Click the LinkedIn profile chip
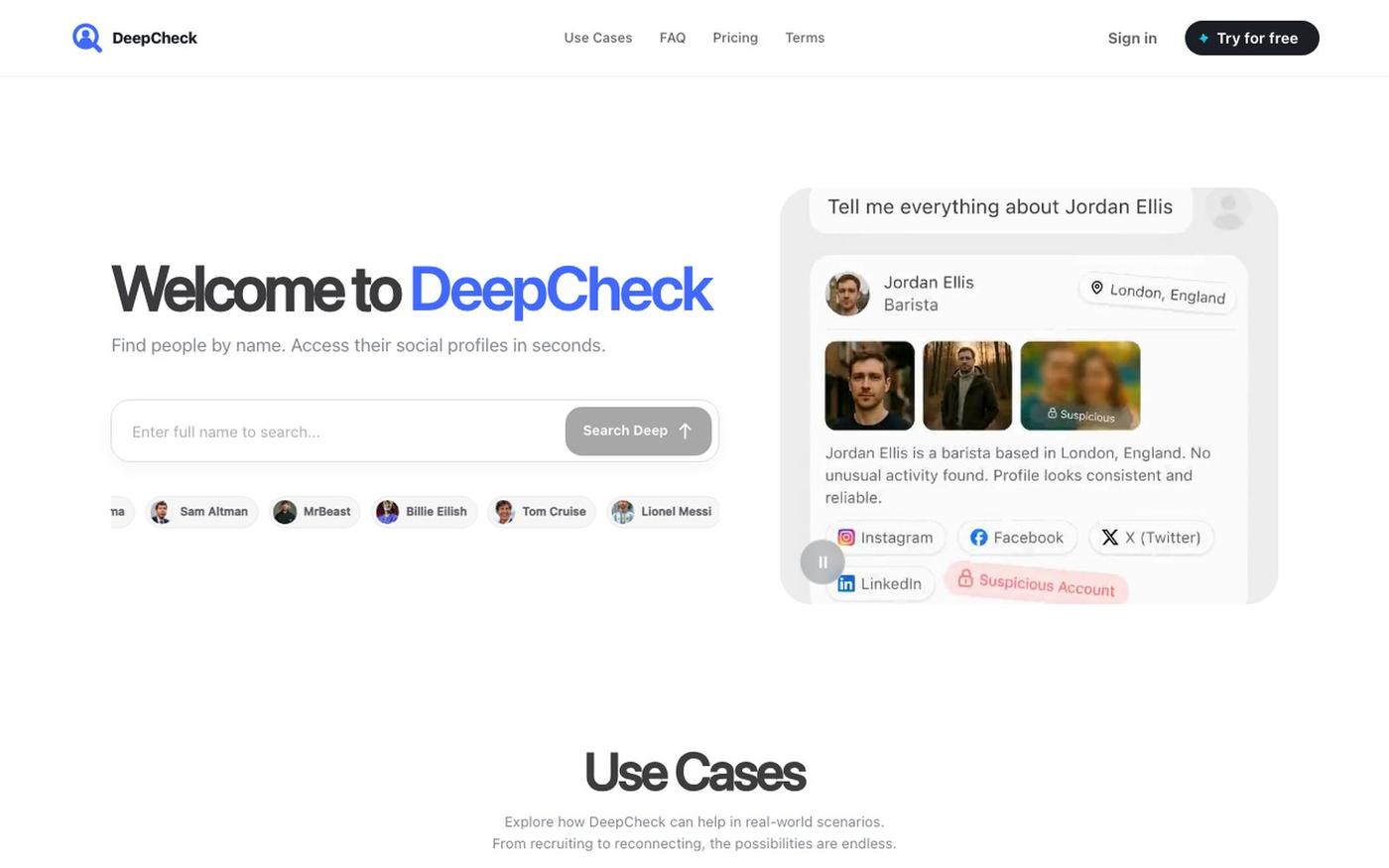The height and width of the screenshot is (868, 1389). pyautogui.click(x=880, y=583)
